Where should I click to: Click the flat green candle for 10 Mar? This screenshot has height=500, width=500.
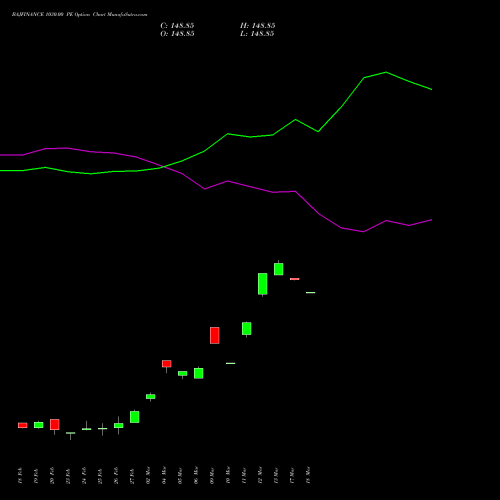(x=231, y=363)
